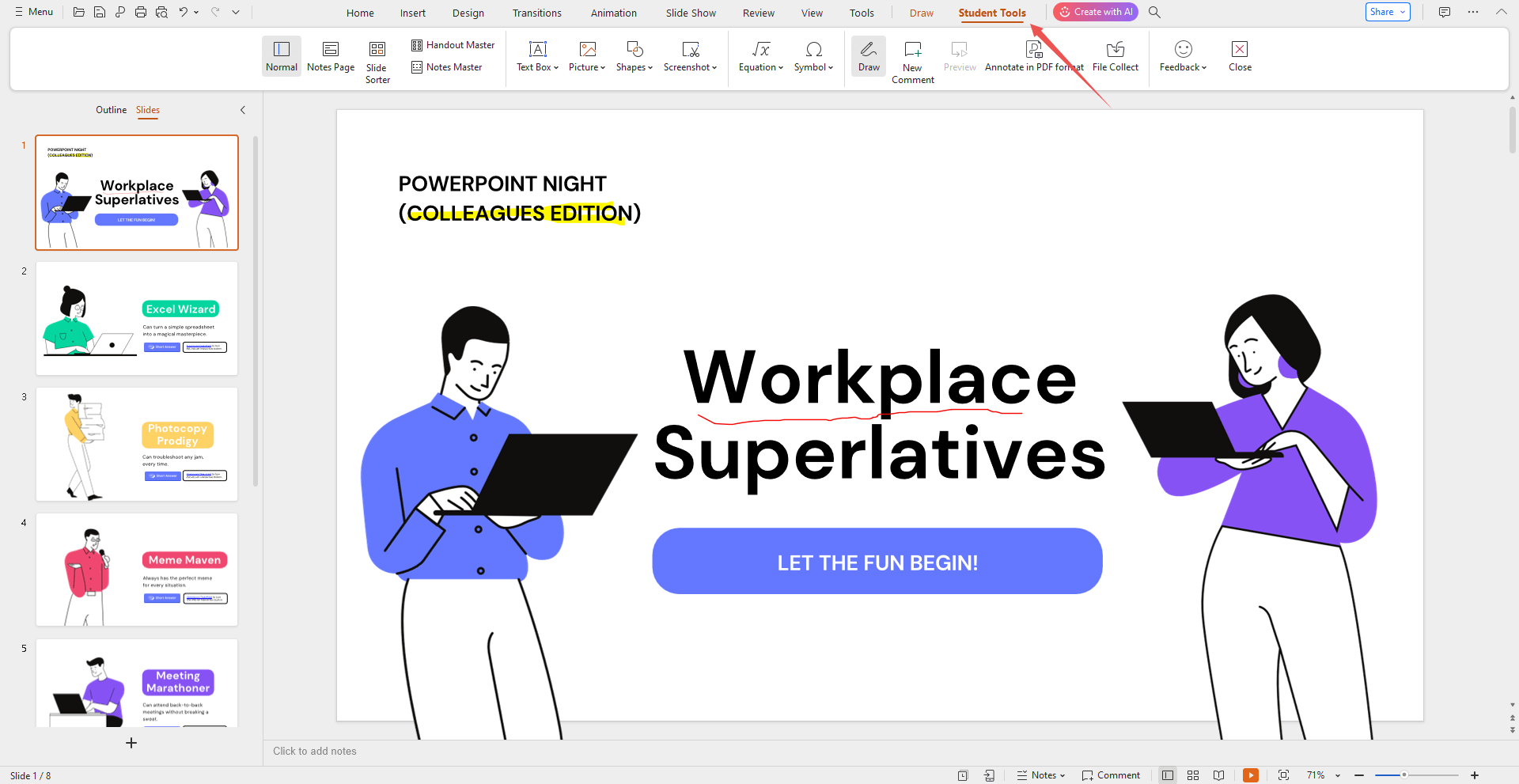The width and height of the screenshot is (1519, 784).
Task: Open Handout Master view
Action: click(x=453, y=45)
